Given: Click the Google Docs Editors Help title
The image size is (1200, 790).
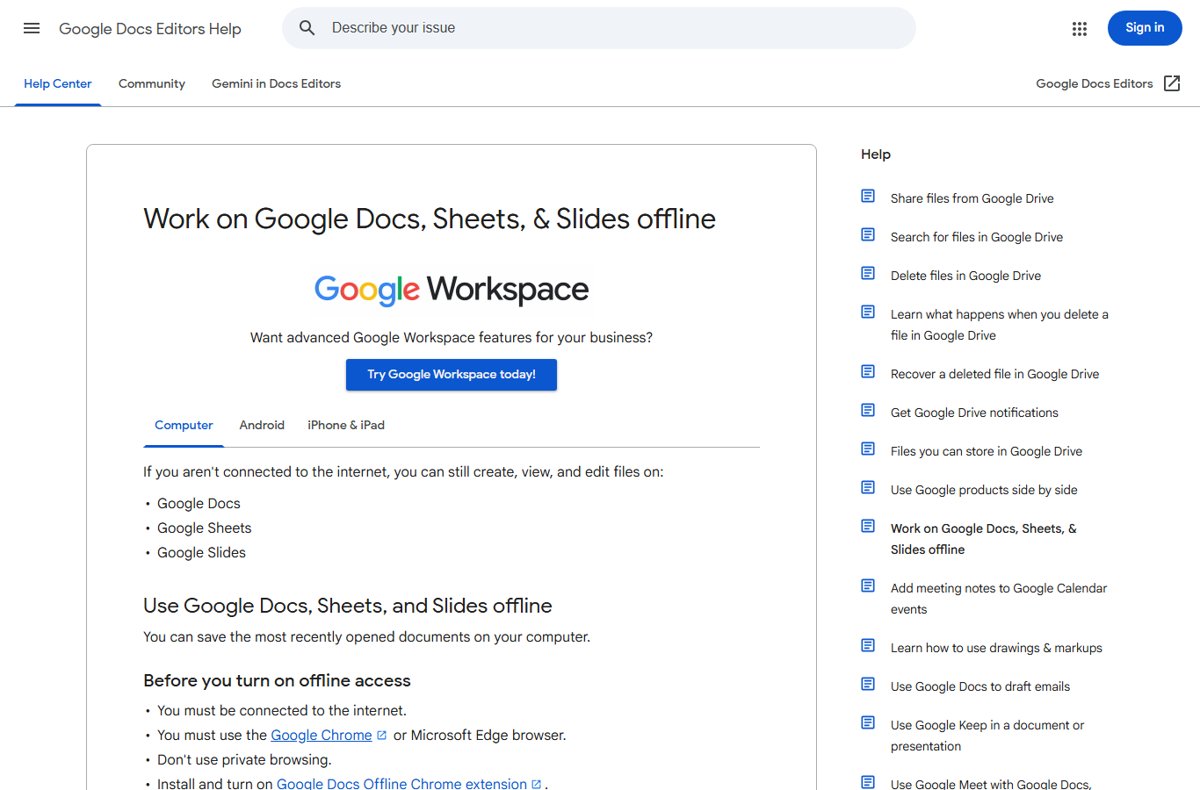Looking at the screenshot, I should (x=150, y=29).
